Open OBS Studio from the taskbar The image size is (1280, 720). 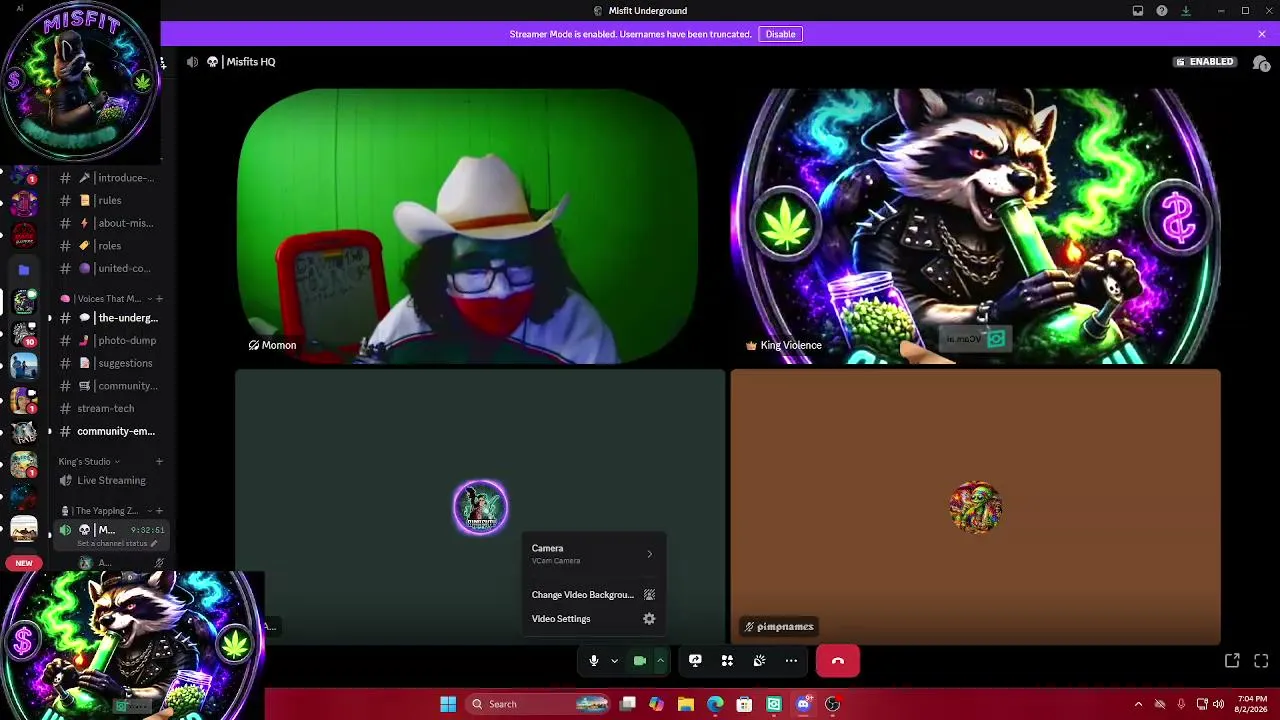832,704
